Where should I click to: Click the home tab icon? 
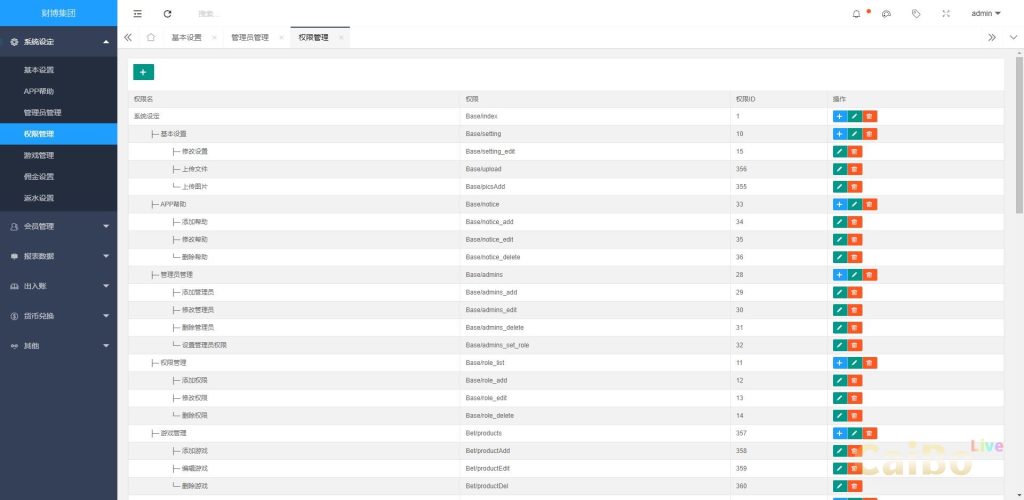[x=150, y=37]
